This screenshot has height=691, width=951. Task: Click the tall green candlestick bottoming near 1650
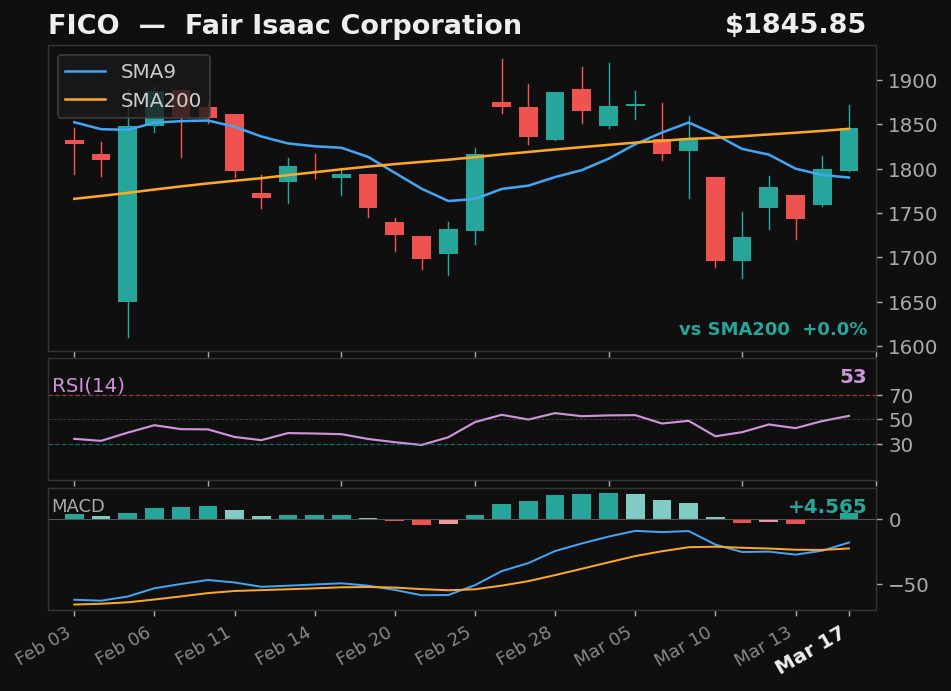click(x=127, y=214)
